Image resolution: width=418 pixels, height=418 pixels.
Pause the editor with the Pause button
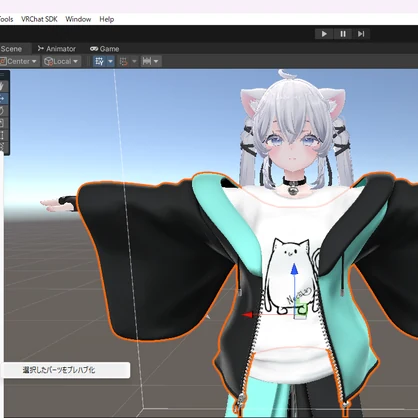pos(343,34)
